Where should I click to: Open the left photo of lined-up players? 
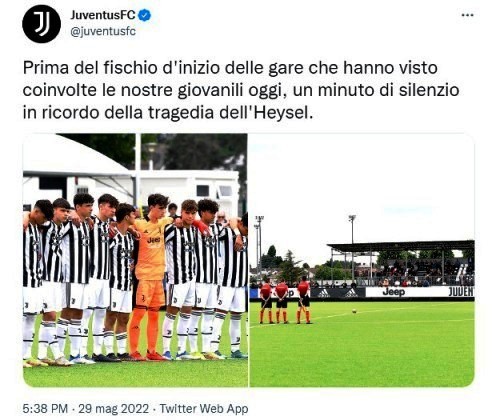click(x=135, y=260)
